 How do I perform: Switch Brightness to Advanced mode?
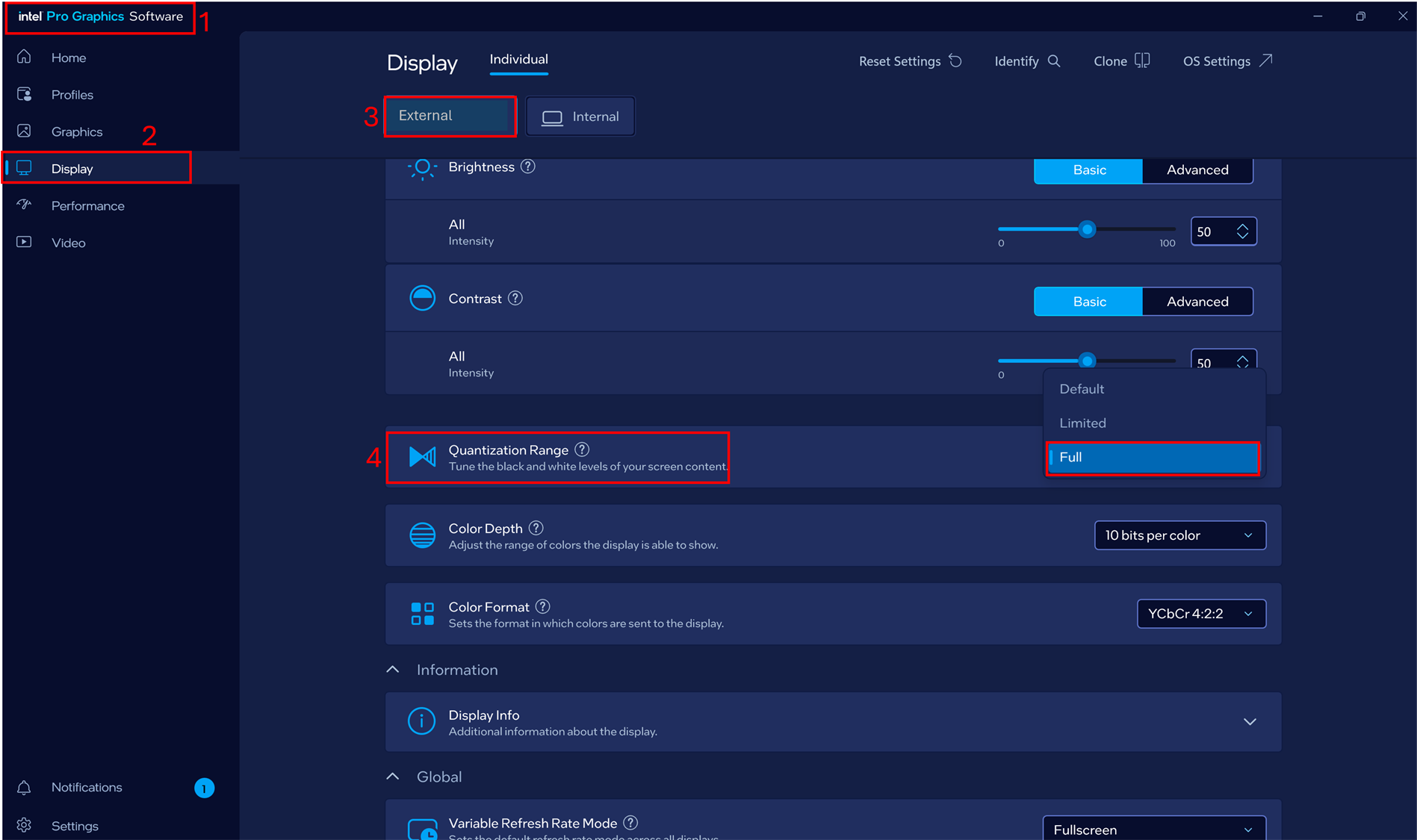point(1197,170)
